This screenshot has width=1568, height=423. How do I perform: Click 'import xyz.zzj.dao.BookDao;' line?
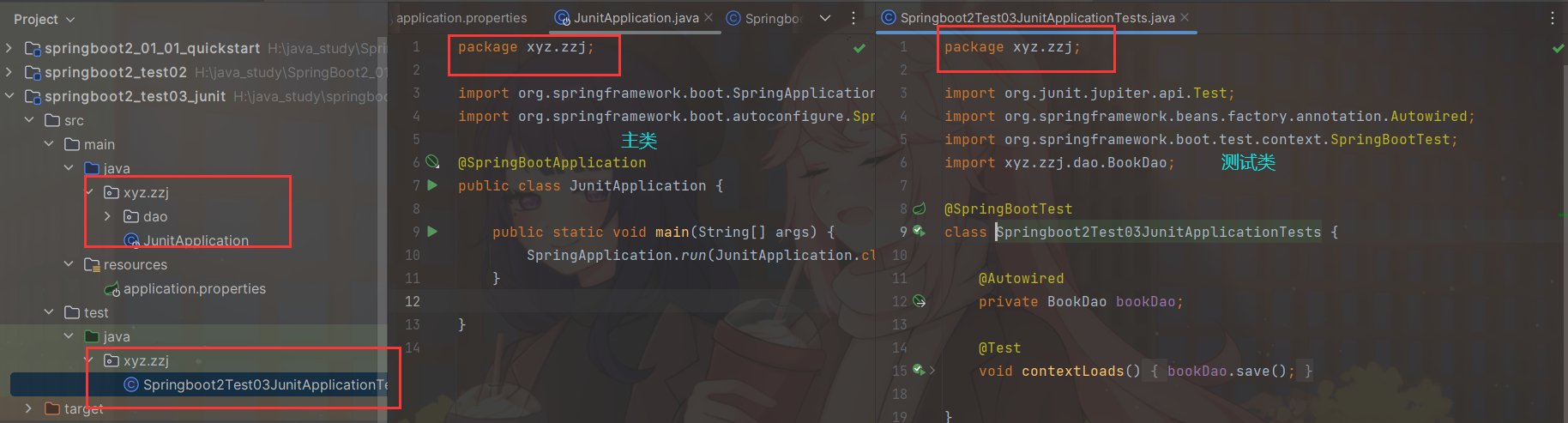click(x=1059, y=162)
